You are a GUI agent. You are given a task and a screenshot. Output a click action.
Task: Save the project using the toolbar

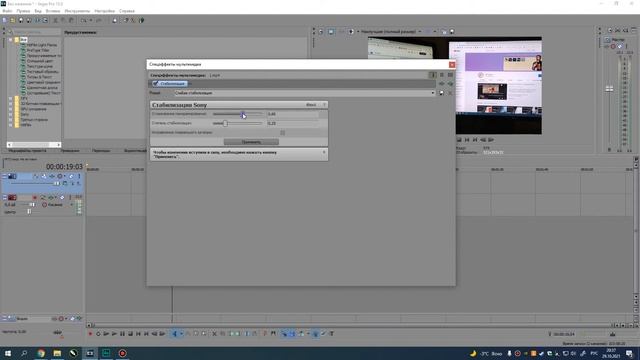[x=21, y=20]
